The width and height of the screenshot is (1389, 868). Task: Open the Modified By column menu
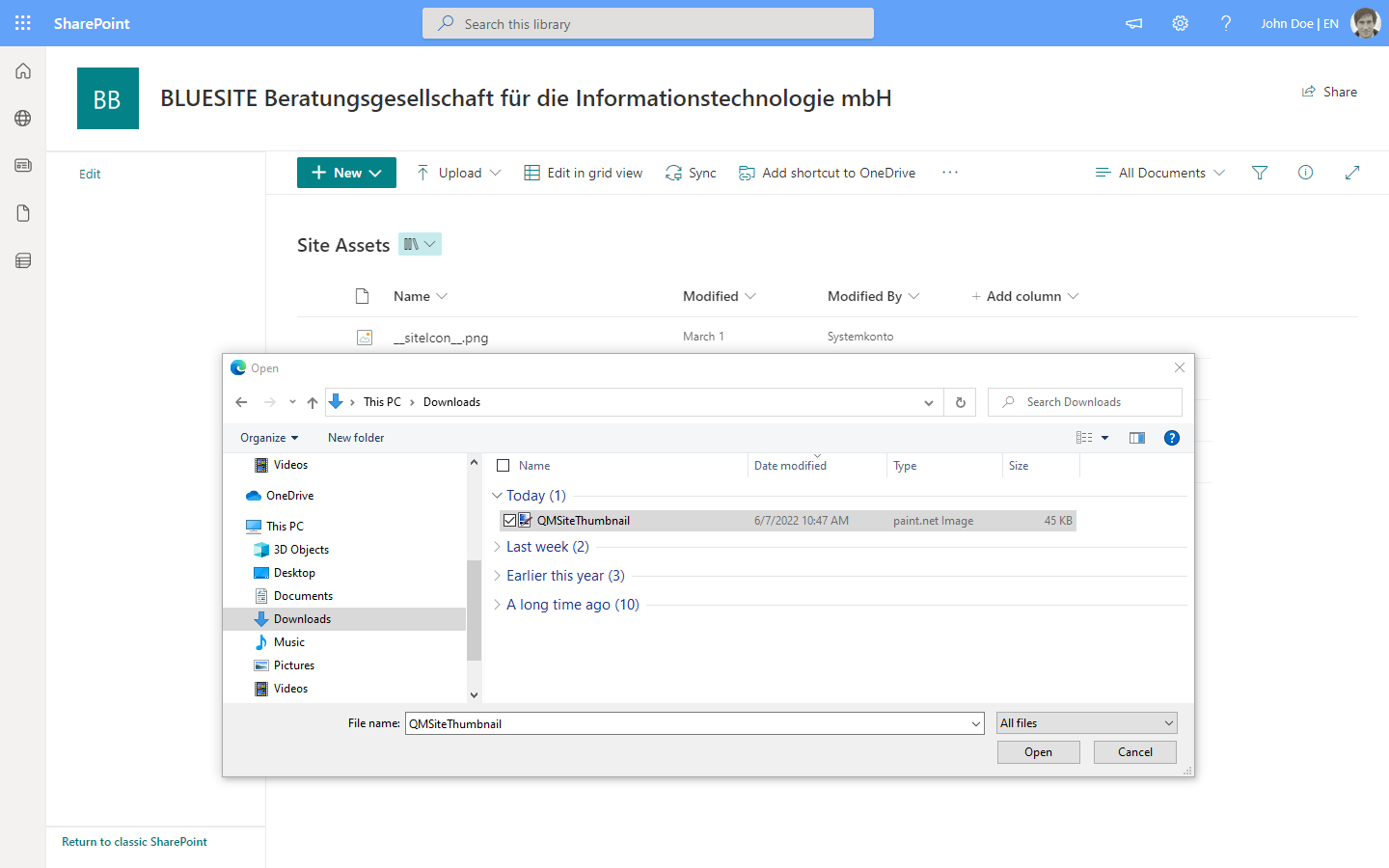point(873,296)
